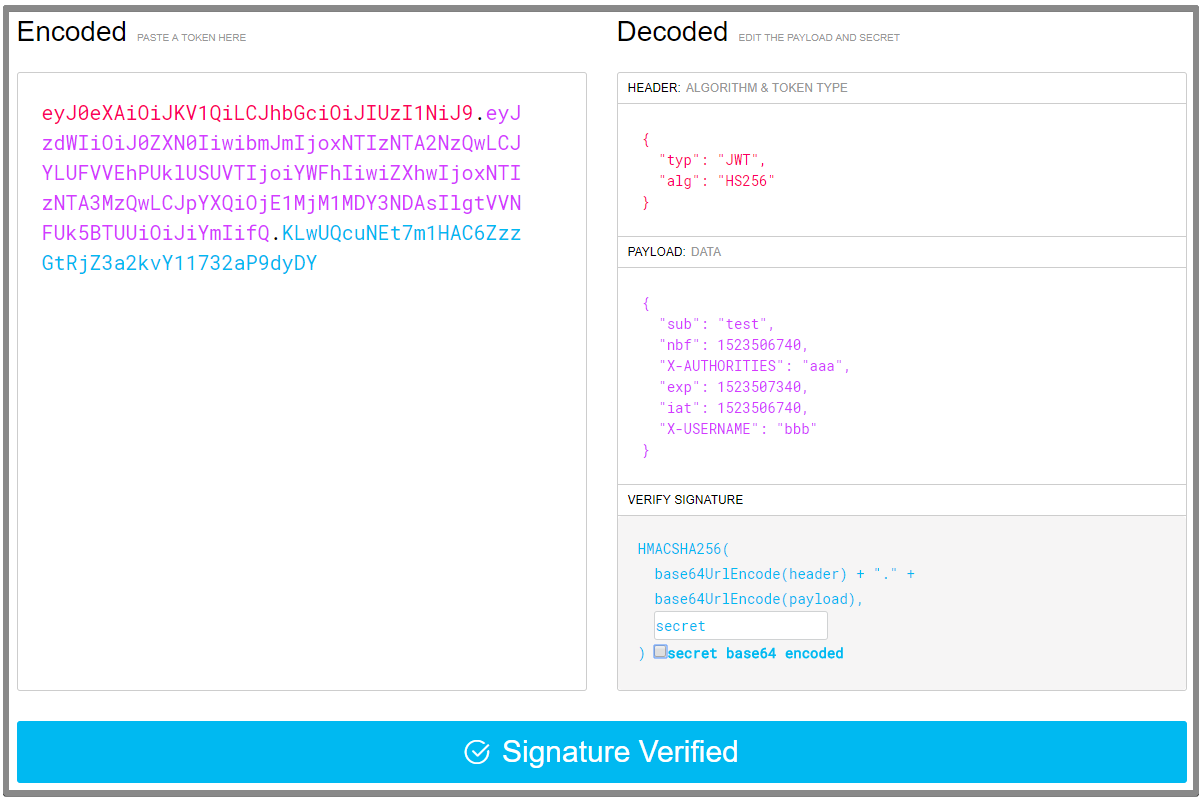
Task: Click the 'Decoded' heading
Action: point(672,32)
